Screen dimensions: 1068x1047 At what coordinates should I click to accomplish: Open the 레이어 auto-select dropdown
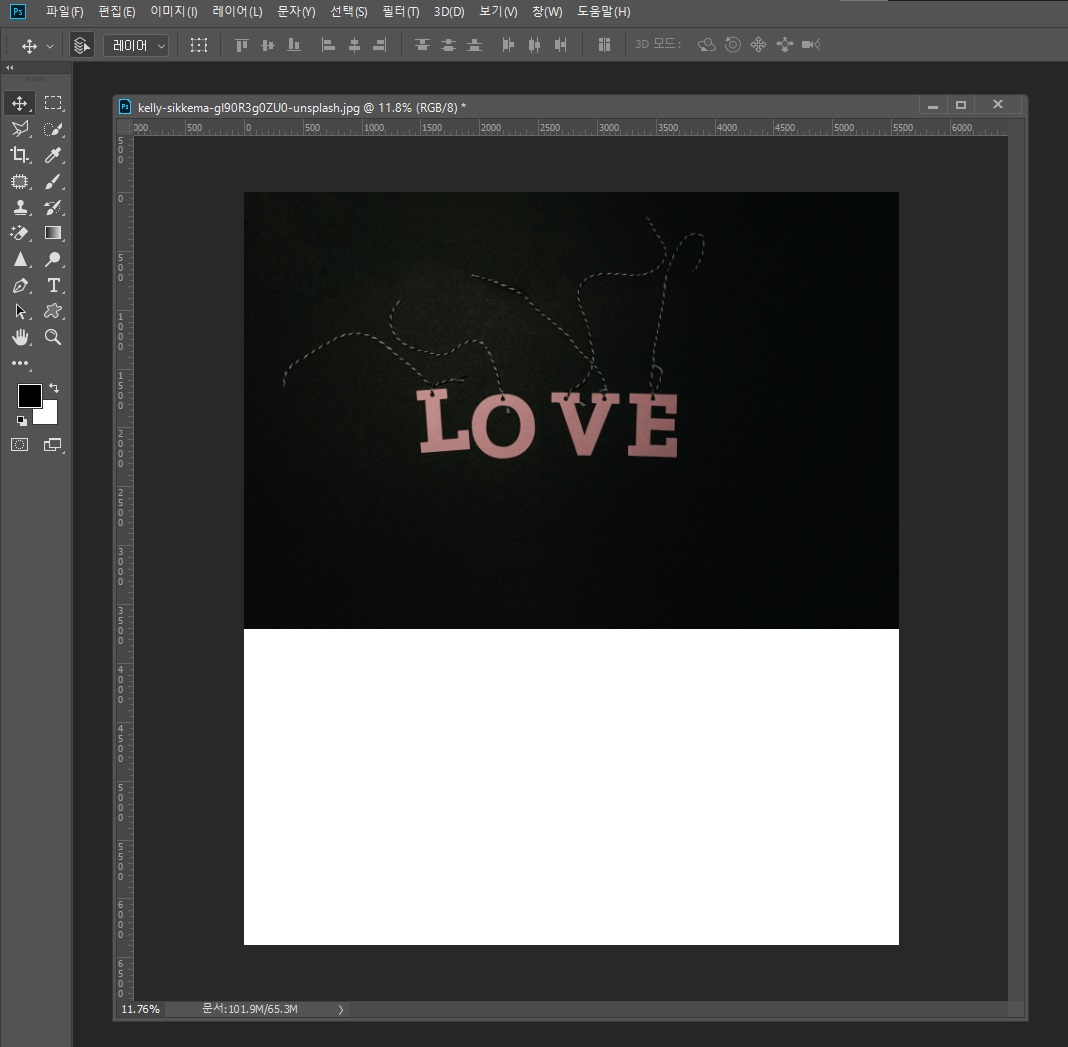pos(136,45)
